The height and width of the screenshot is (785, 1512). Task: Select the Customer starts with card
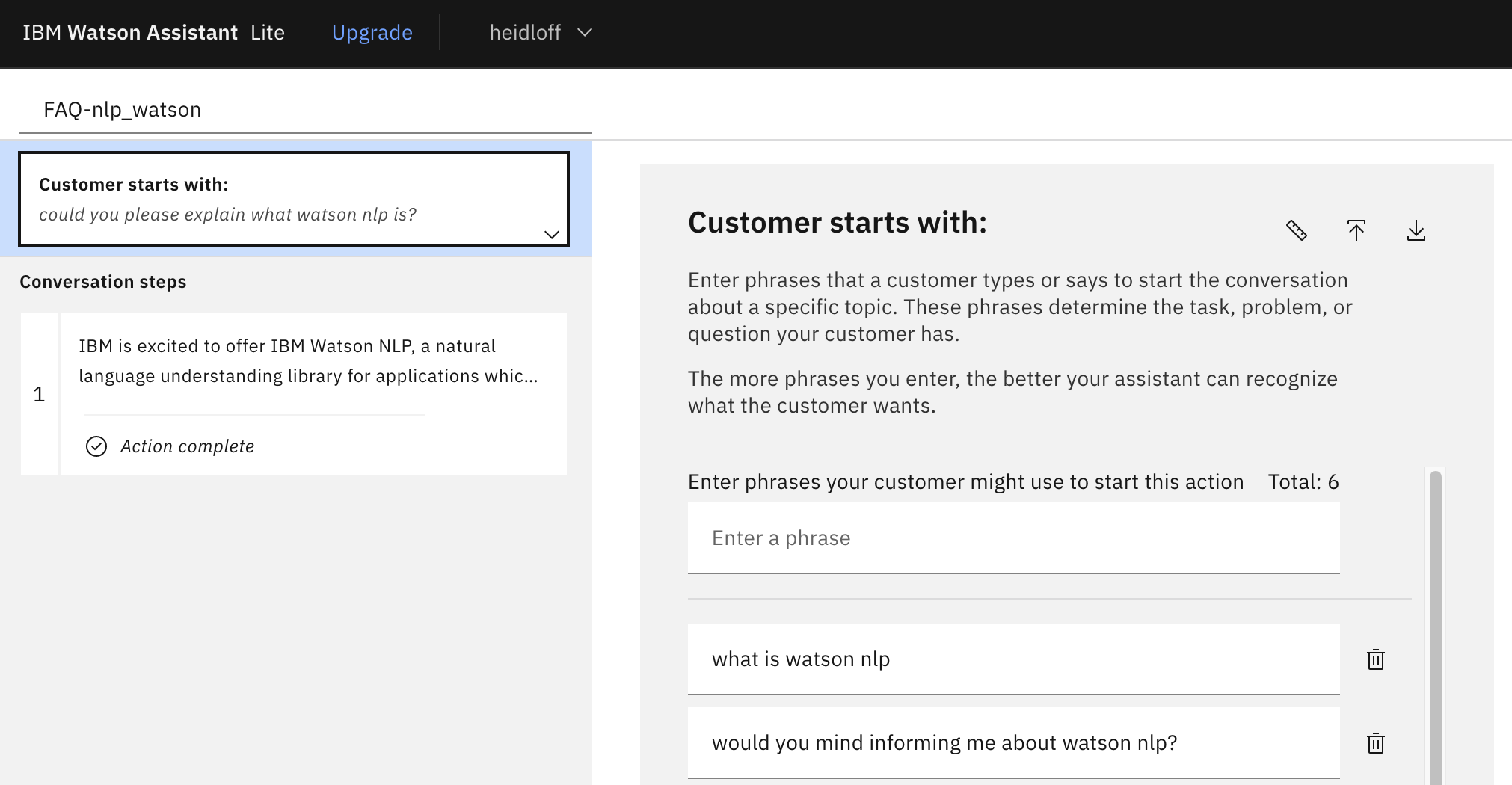pos(294,199)
